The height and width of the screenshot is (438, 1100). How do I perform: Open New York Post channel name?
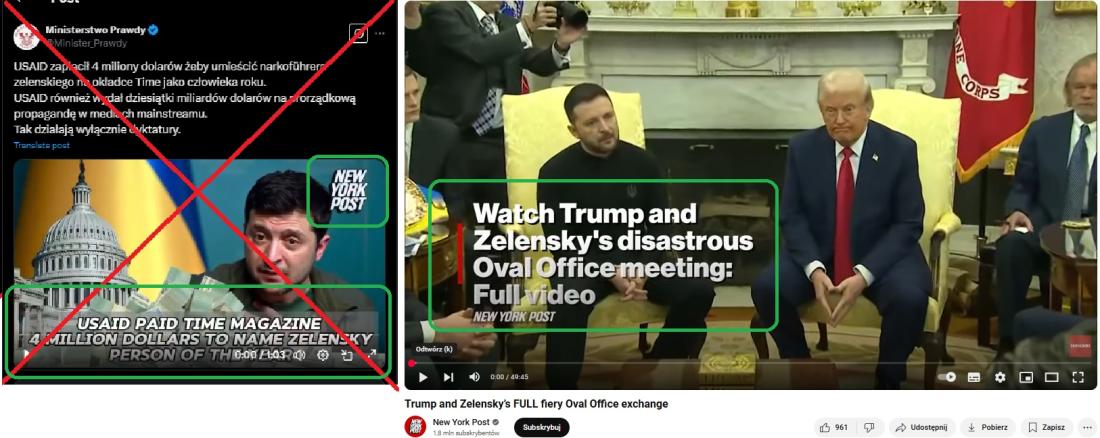pyautogui.click(x=462, y=422)
